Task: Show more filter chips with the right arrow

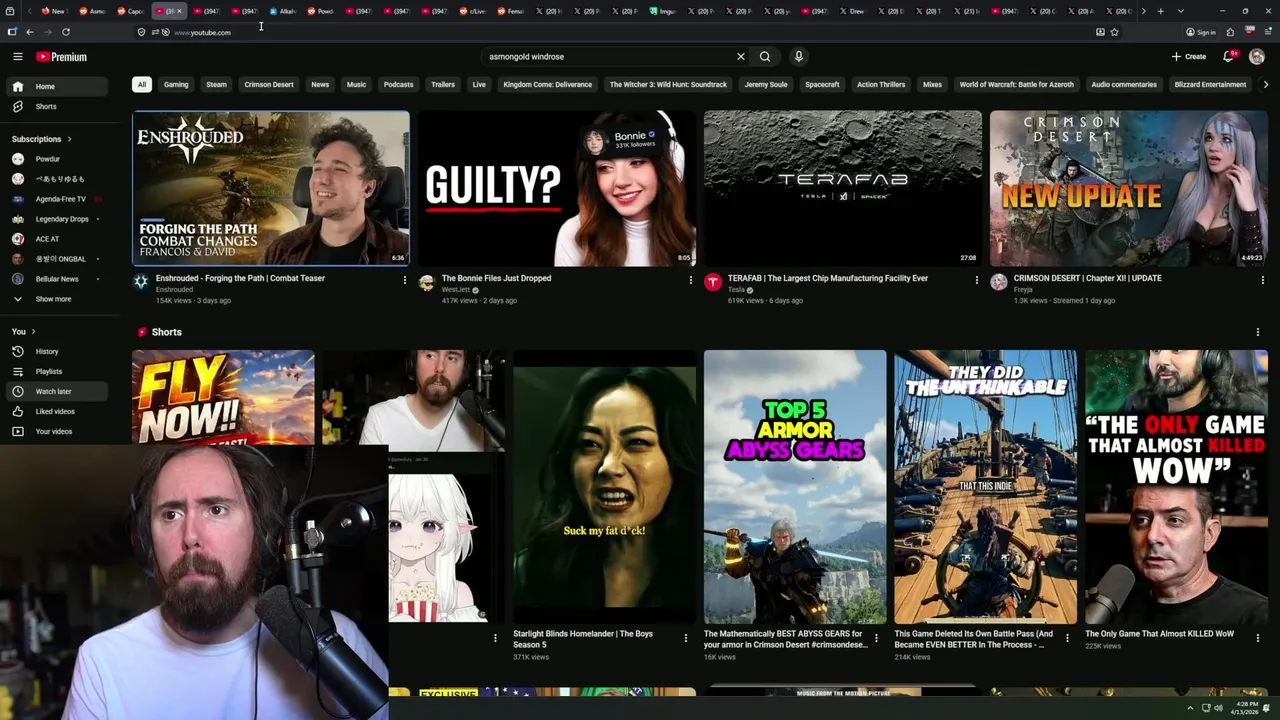Action: click(x=1265, y=85)
